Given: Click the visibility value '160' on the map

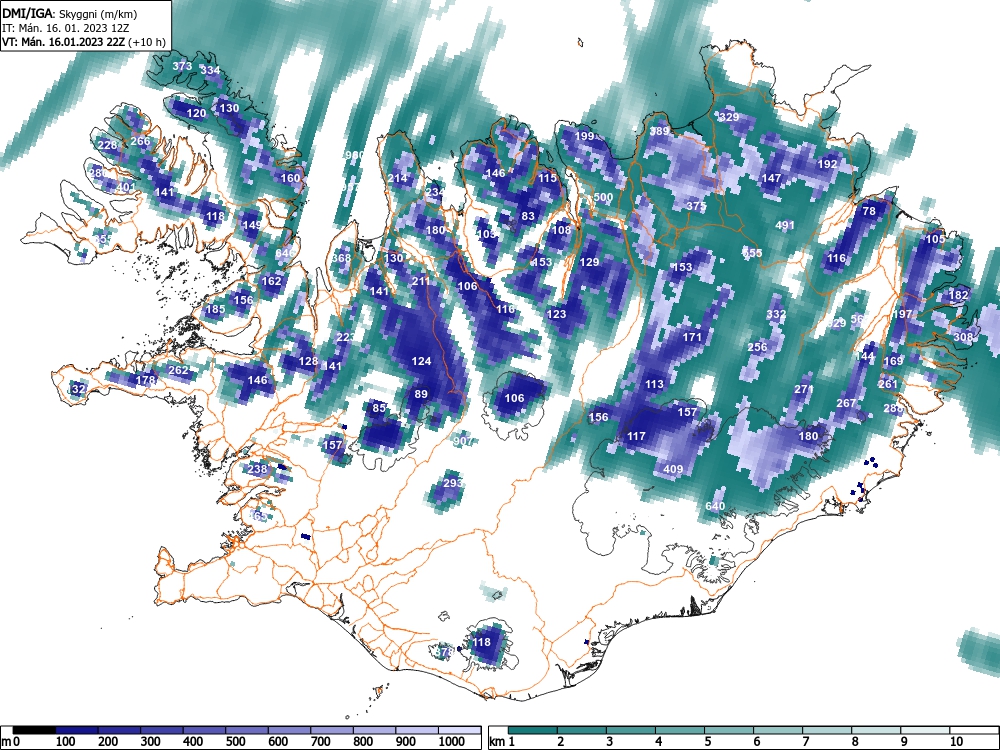Looking at the screenshot, I should point(290,179).
